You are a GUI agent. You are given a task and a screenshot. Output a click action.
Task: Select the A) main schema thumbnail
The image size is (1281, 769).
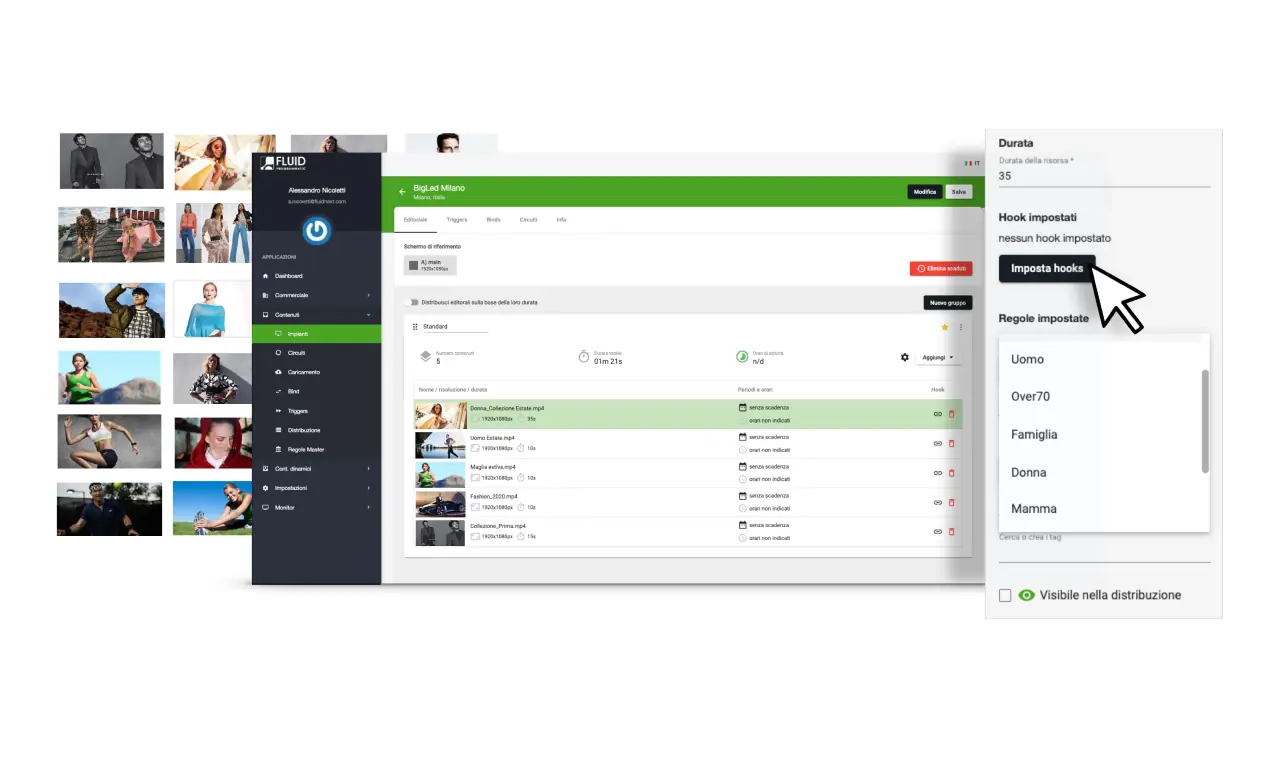pyautogui.click(x=430, y=265)
